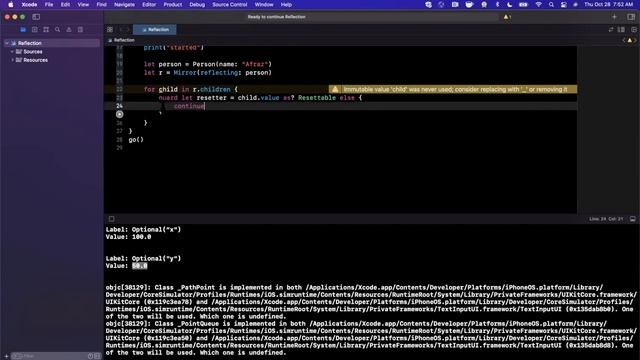640x360 pixels.
Task: Click the plus Library button
Action: [x=614, y=17]
